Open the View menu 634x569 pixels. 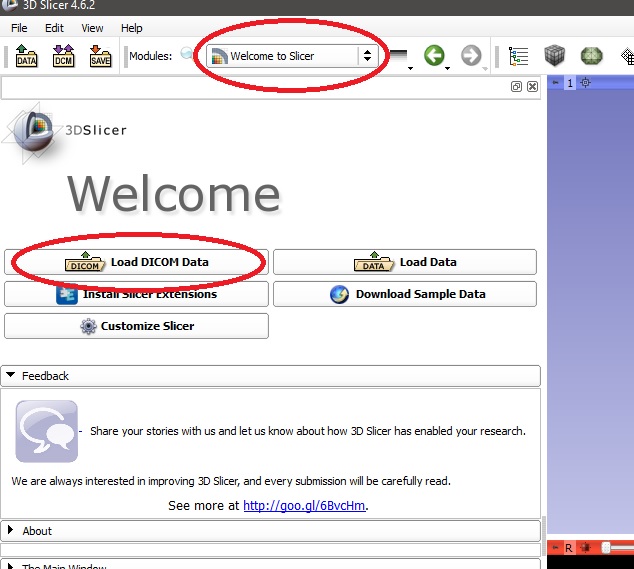point(92,28)
